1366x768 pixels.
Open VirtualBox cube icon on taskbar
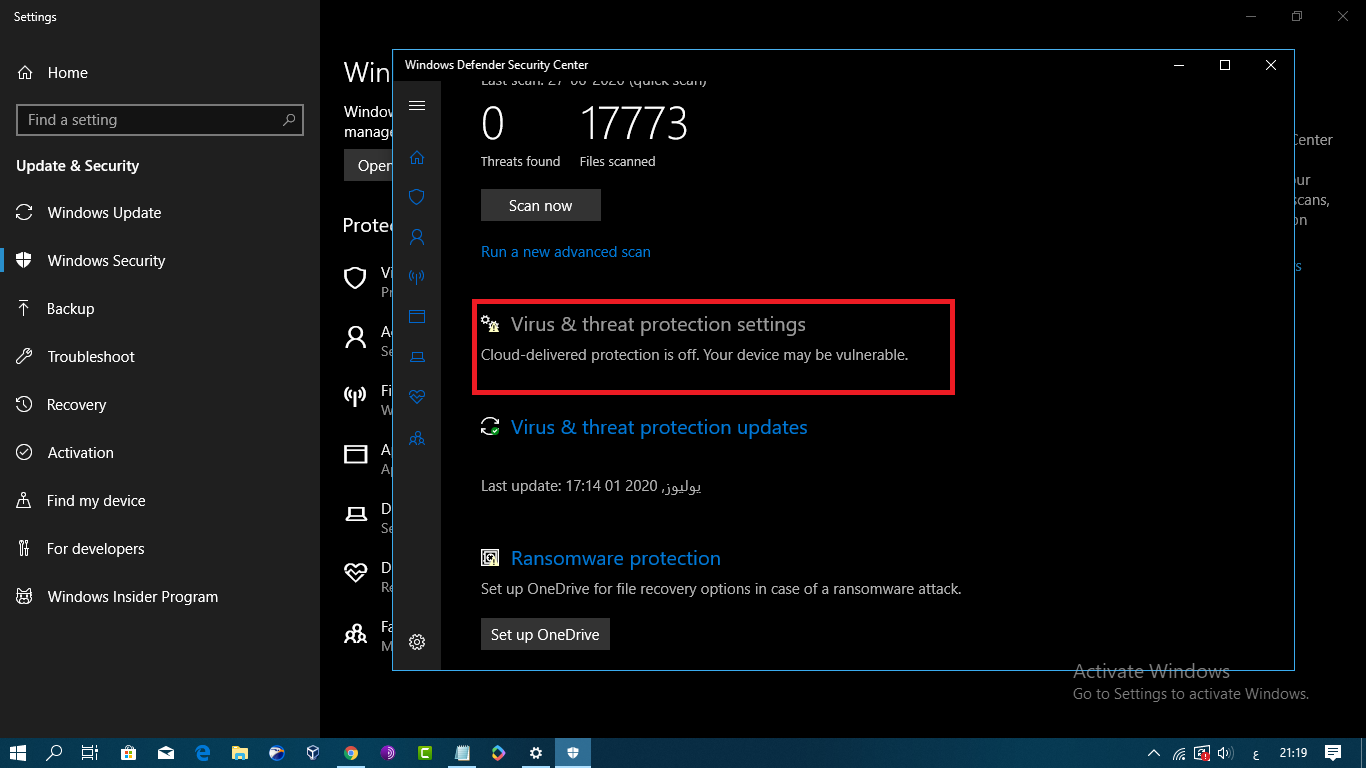tap(313, 753)
